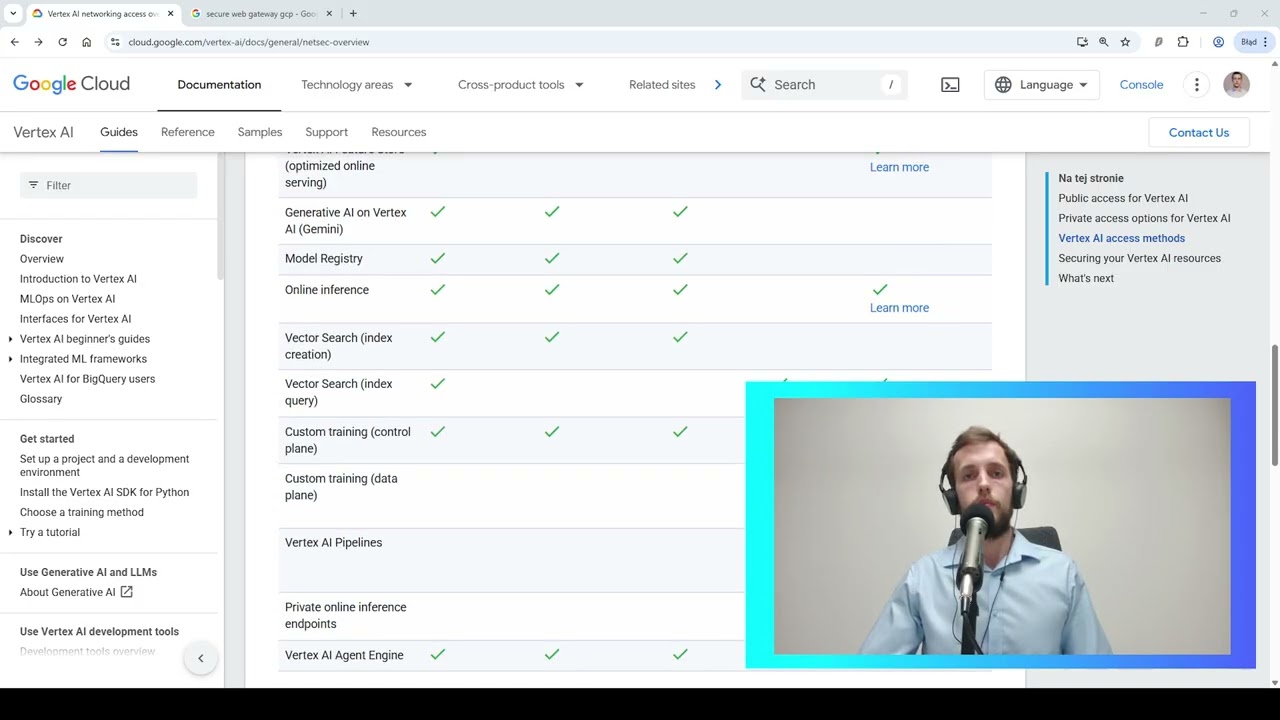Screen dimensions: 1280x720
Task: Activate Cloud Shell icon
Action: [x=950, y=85]
